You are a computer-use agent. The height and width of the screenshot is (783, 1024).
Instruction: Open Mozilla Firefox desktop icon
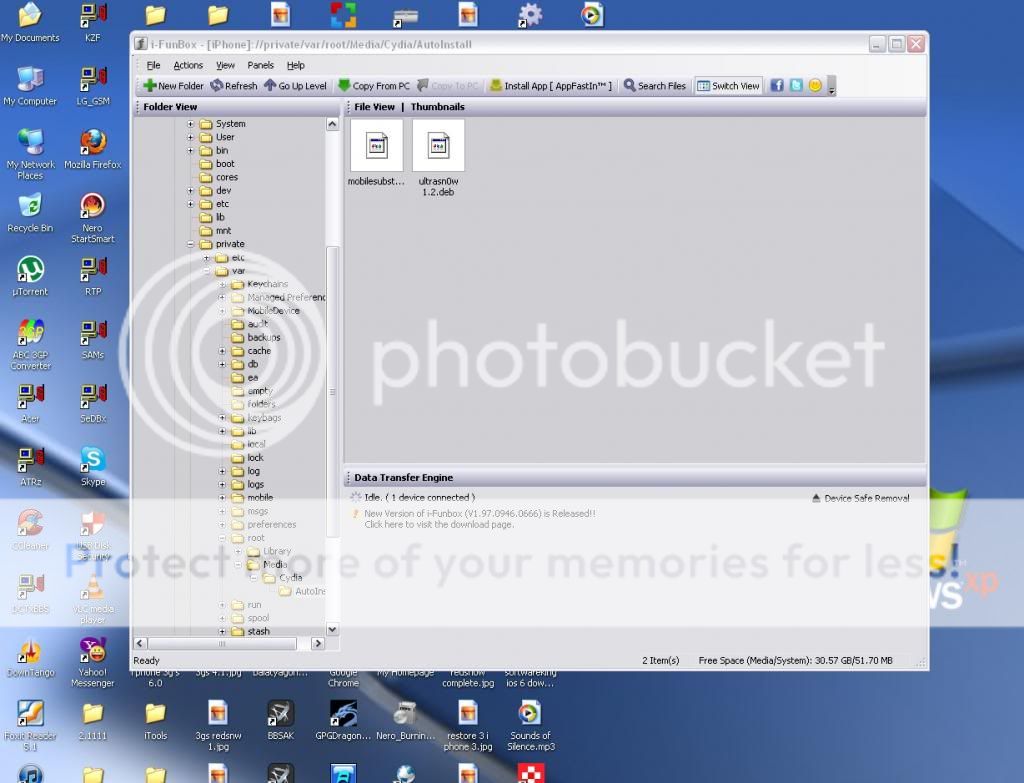(93, 149)
